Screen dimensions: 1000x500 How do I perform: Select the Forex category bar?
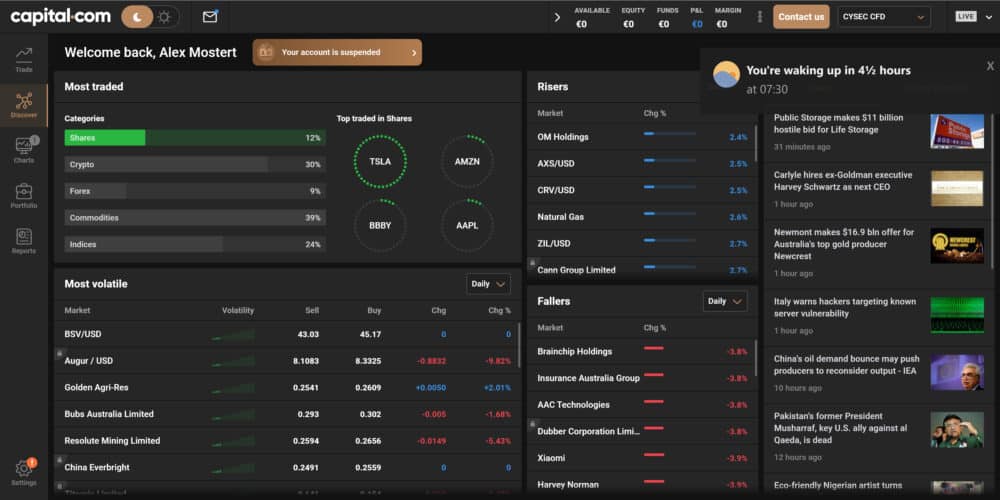click(x=195, y=191)
